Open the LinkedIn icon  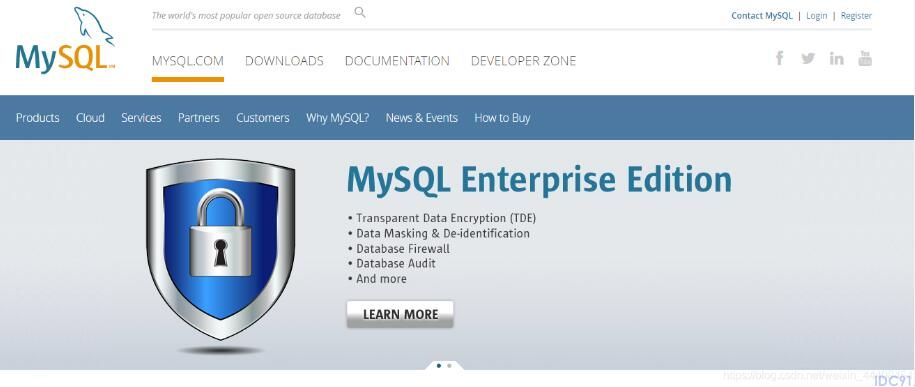[x=837, y=58]
